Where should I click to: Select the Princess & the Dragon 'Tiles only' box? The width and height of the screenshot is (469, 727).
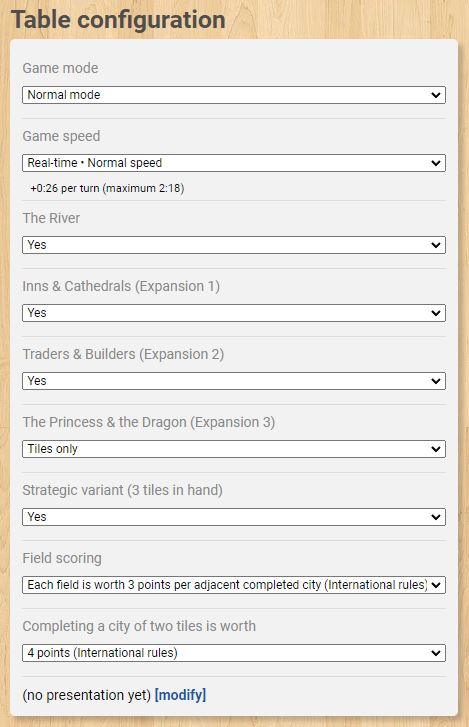(234, 449)
